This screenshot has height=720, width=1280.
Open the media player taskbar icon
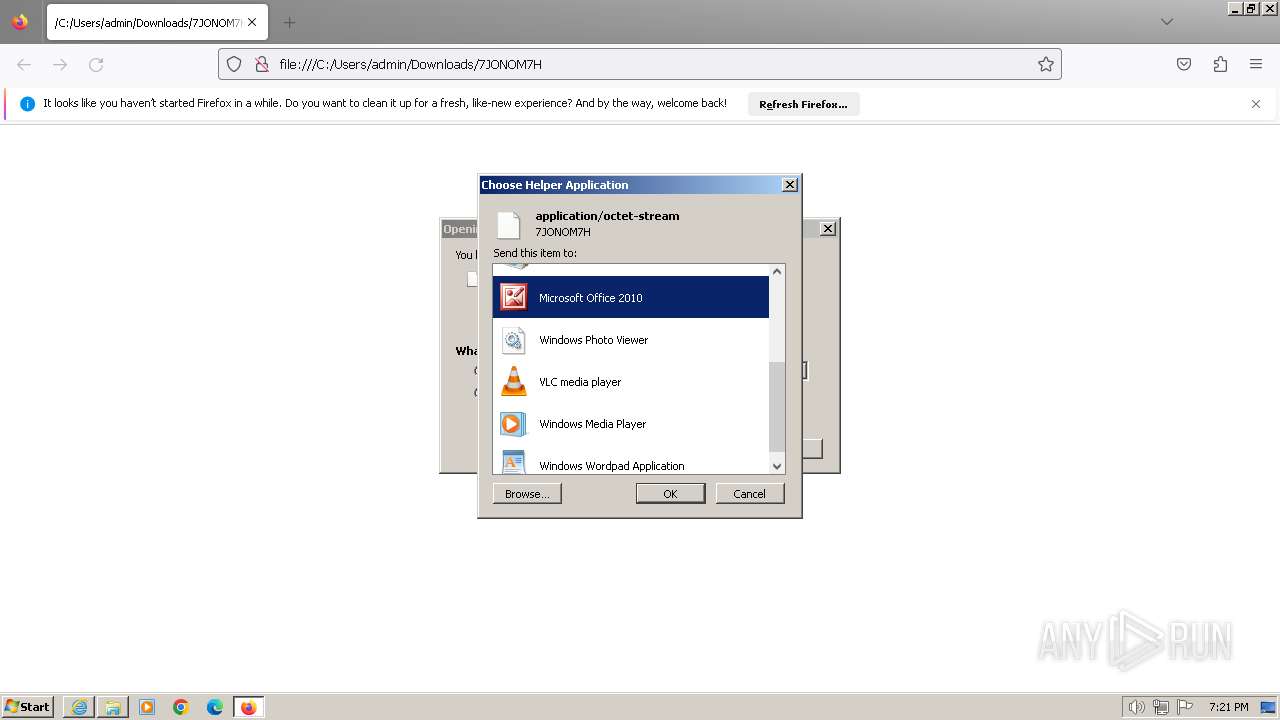point(147,707)
